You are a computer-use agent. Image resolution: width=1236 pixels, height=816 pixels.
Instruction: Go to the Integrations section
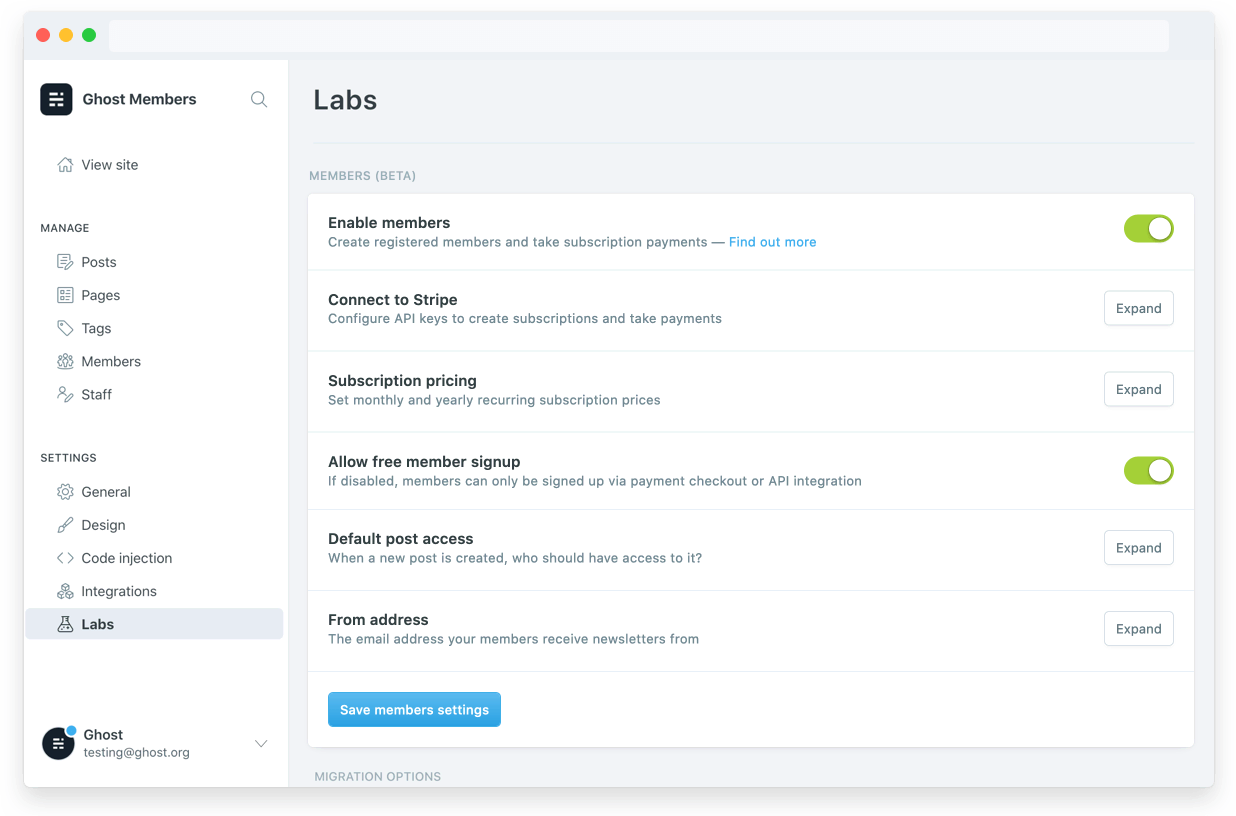click(117, 590)
